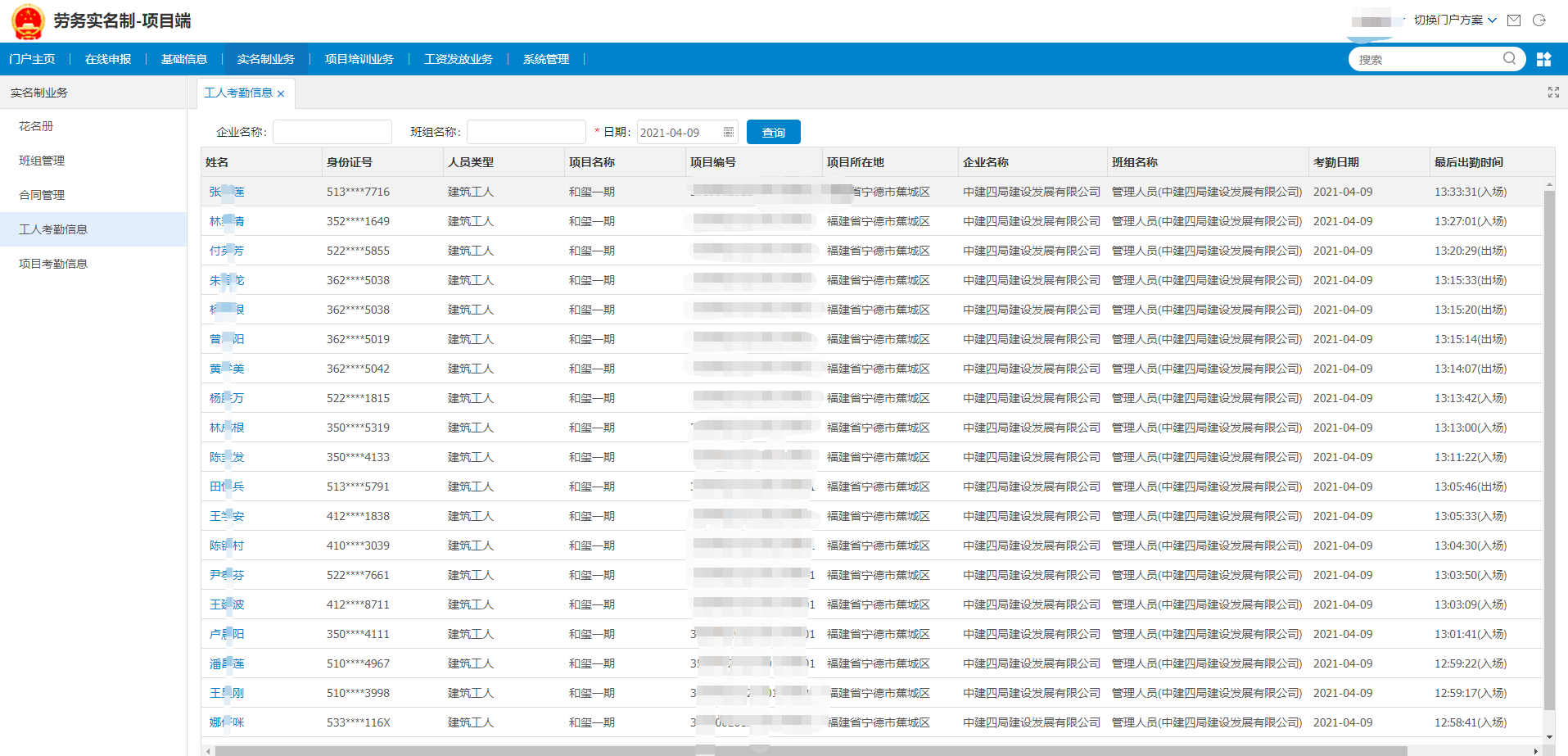Open the app grid icon beside search

(1543, 59)
